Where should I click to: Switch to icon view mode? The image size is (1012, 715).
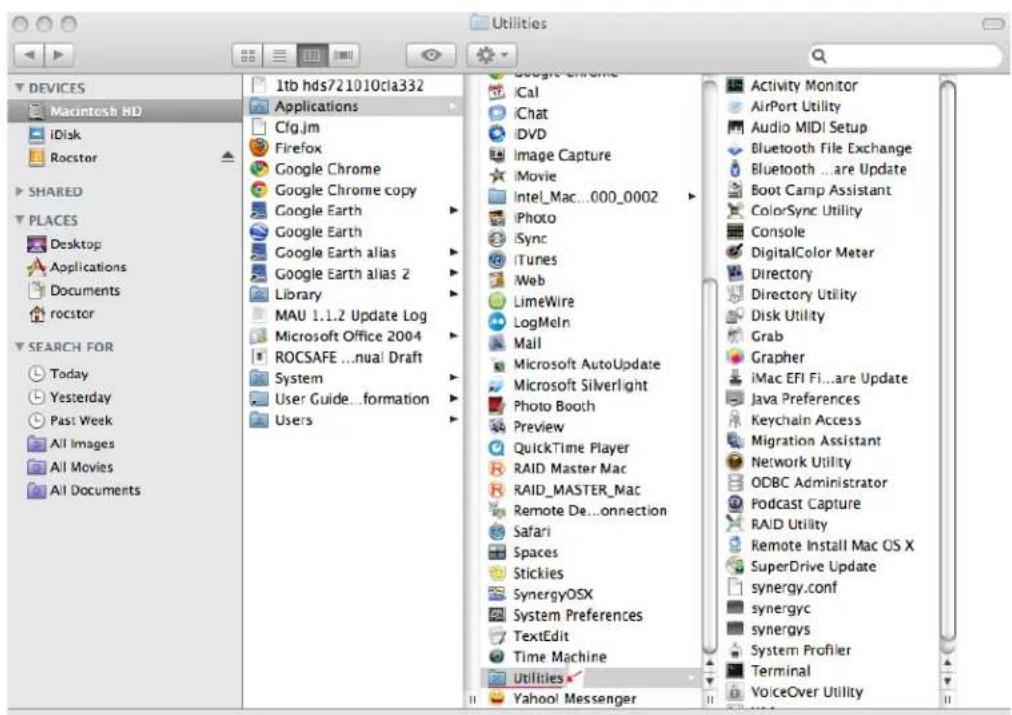[248, 55]
